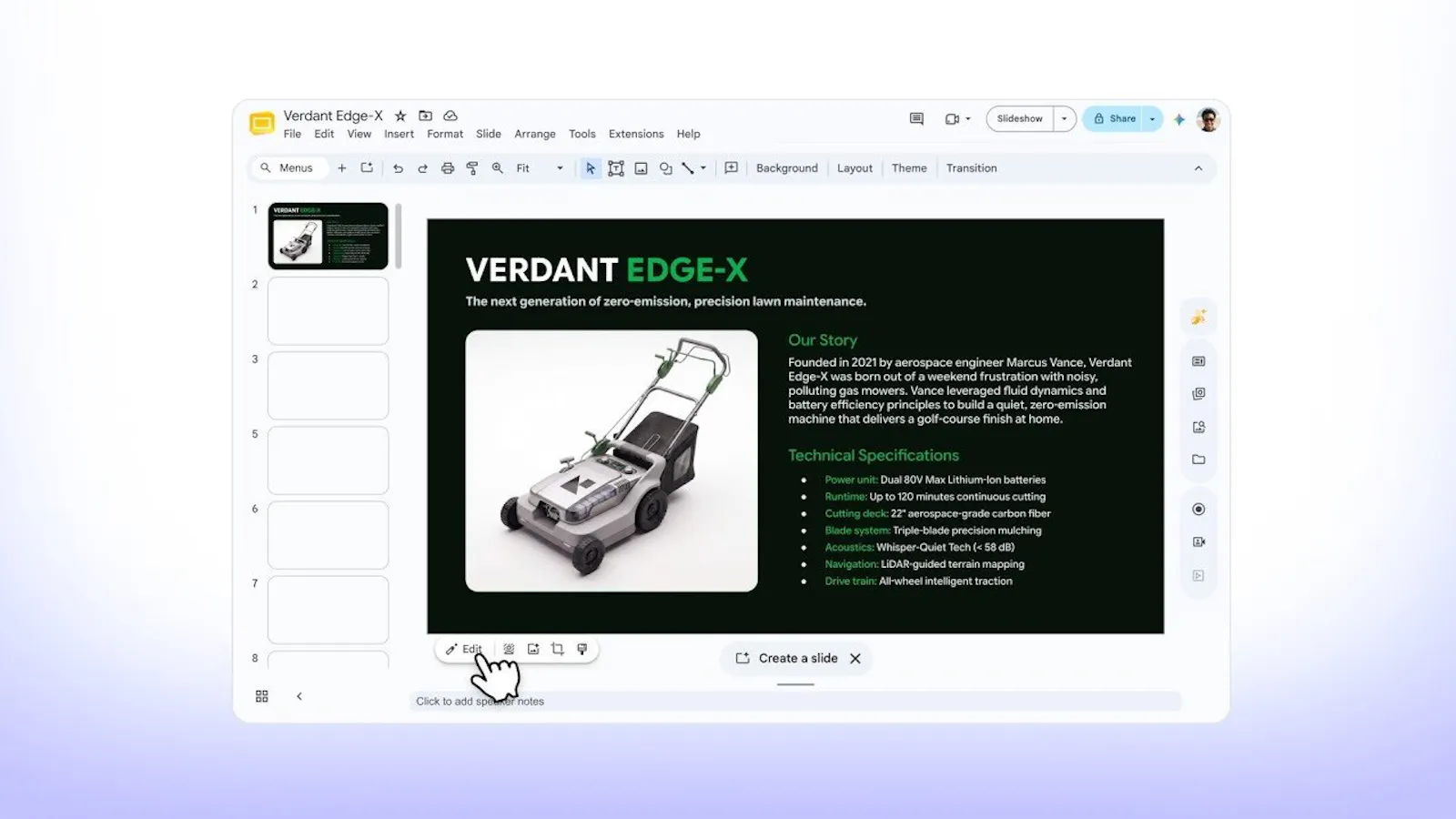
Task: Select the shape tool
Action: (x=666, y=168)
